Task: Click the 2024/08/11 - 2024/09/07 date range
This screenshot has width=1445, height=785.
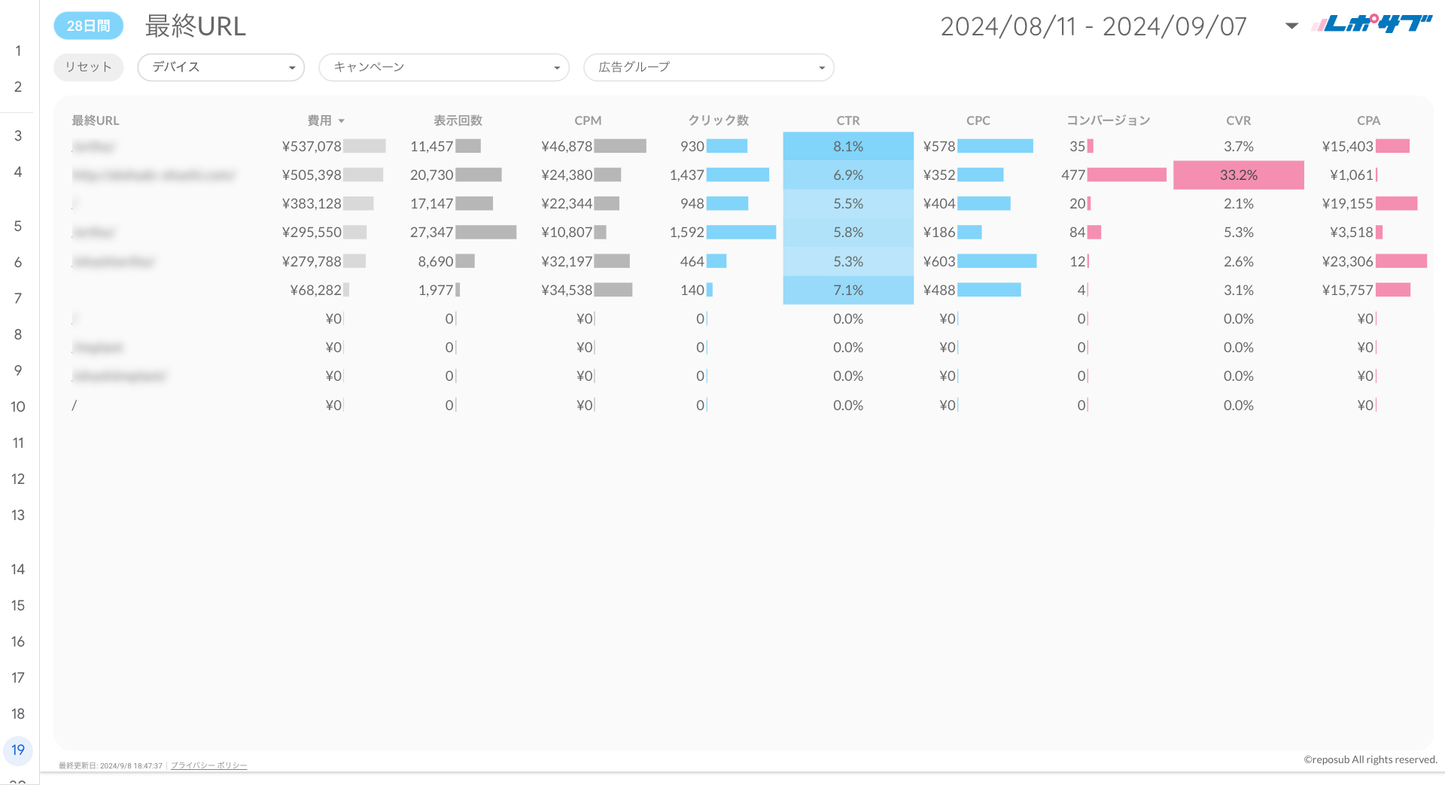Action: click(x=1093, y=27)
